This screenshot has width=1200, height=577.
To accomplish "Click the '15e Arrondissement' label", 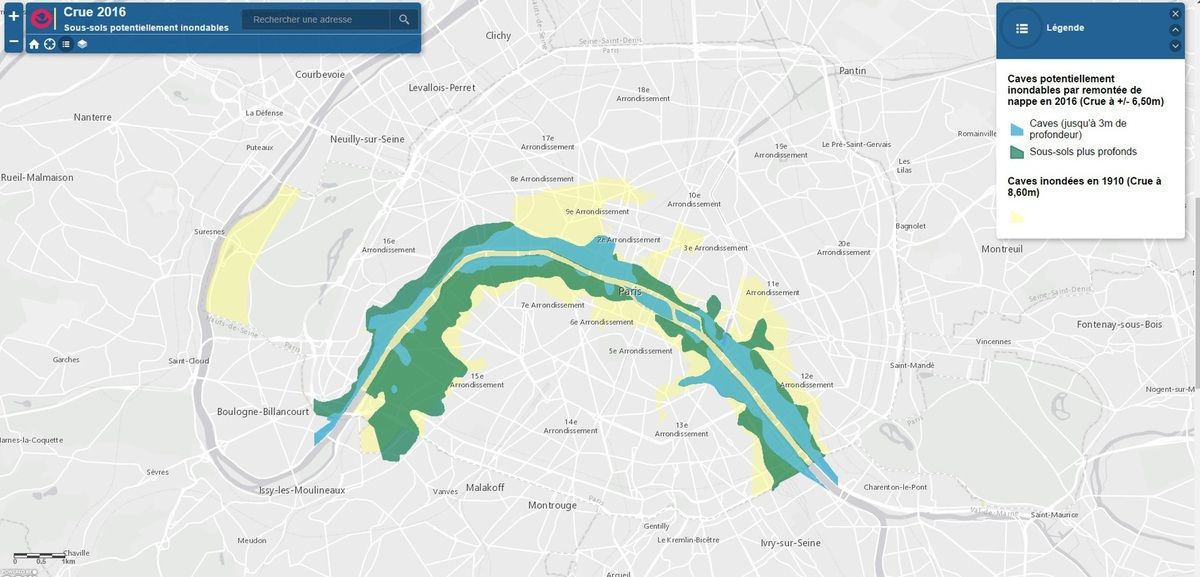I will coord(477,380).
